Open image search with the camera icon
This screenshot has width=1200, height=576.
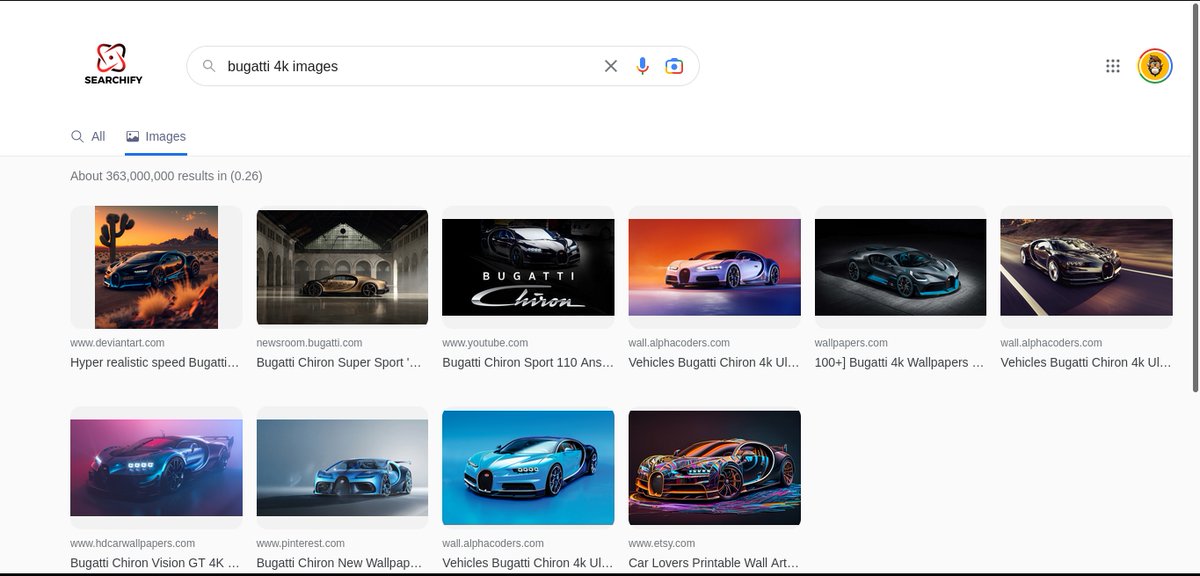click(674, 66)
